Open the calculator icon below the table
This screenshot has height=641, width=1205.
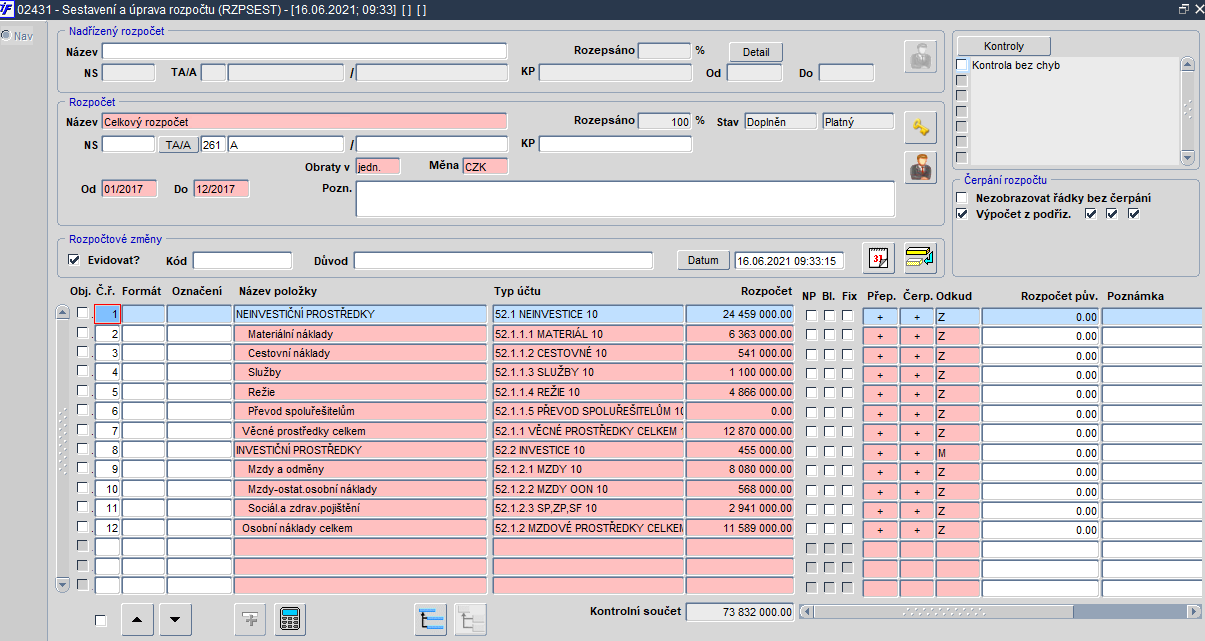click(x=291, y=619)
